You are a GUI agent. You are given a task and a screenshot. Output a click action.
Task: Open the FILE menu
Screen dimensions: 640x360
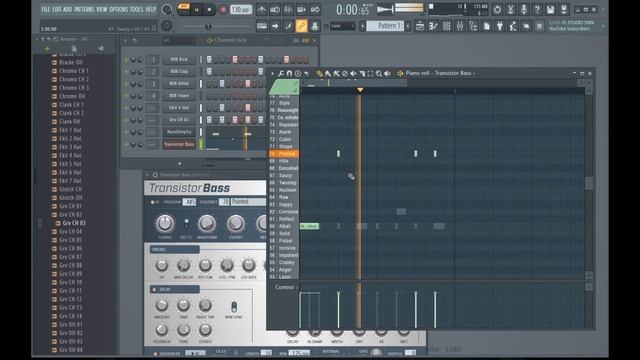(46, 9)
